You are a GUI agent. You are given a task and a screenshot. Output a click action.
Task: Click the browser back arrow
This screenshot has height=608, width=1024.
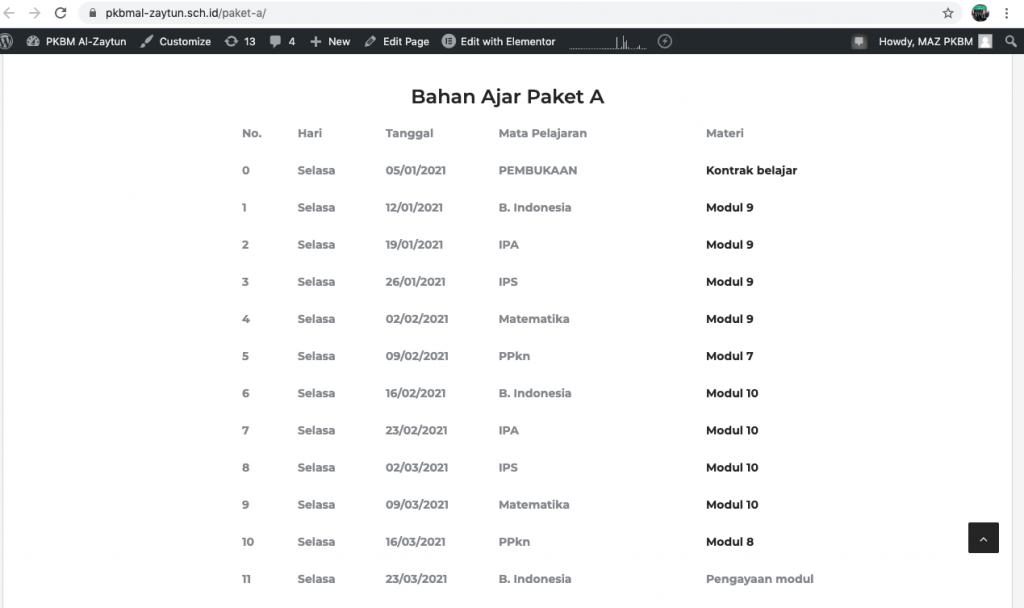tap(10, 13)
